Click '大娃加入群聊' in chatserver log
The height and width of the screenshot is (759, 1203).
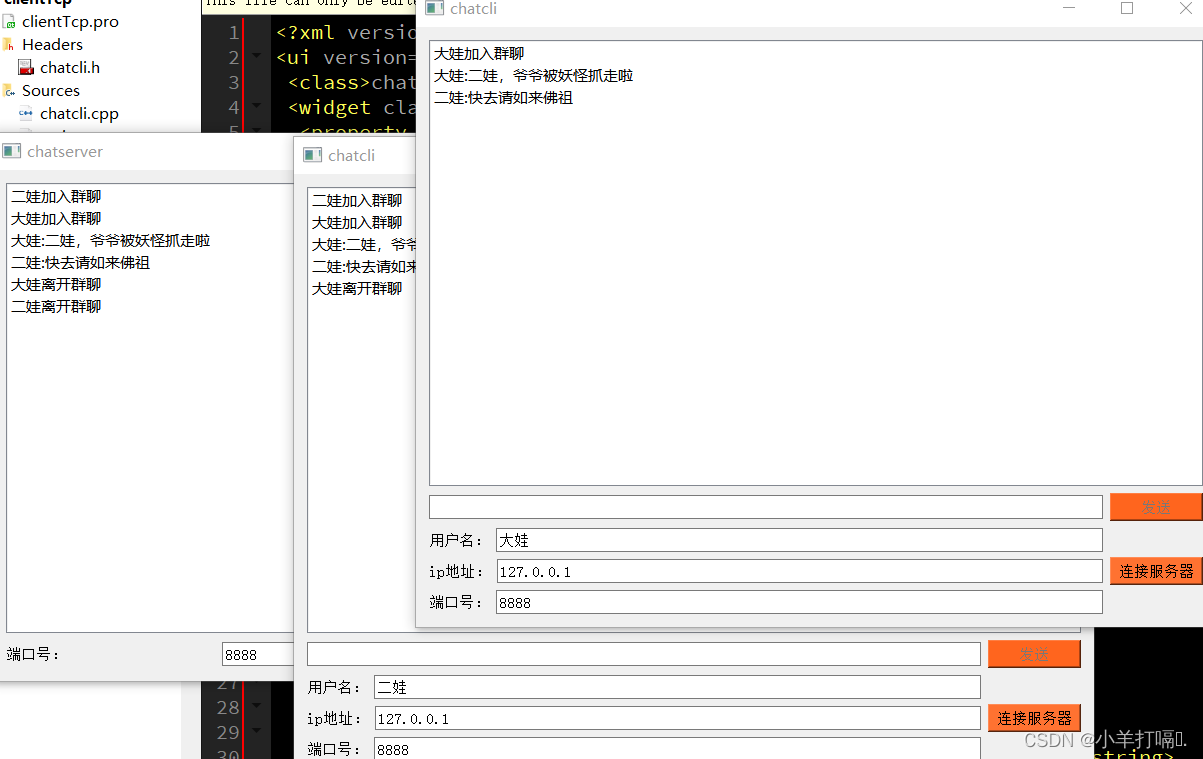coord(56,218)
